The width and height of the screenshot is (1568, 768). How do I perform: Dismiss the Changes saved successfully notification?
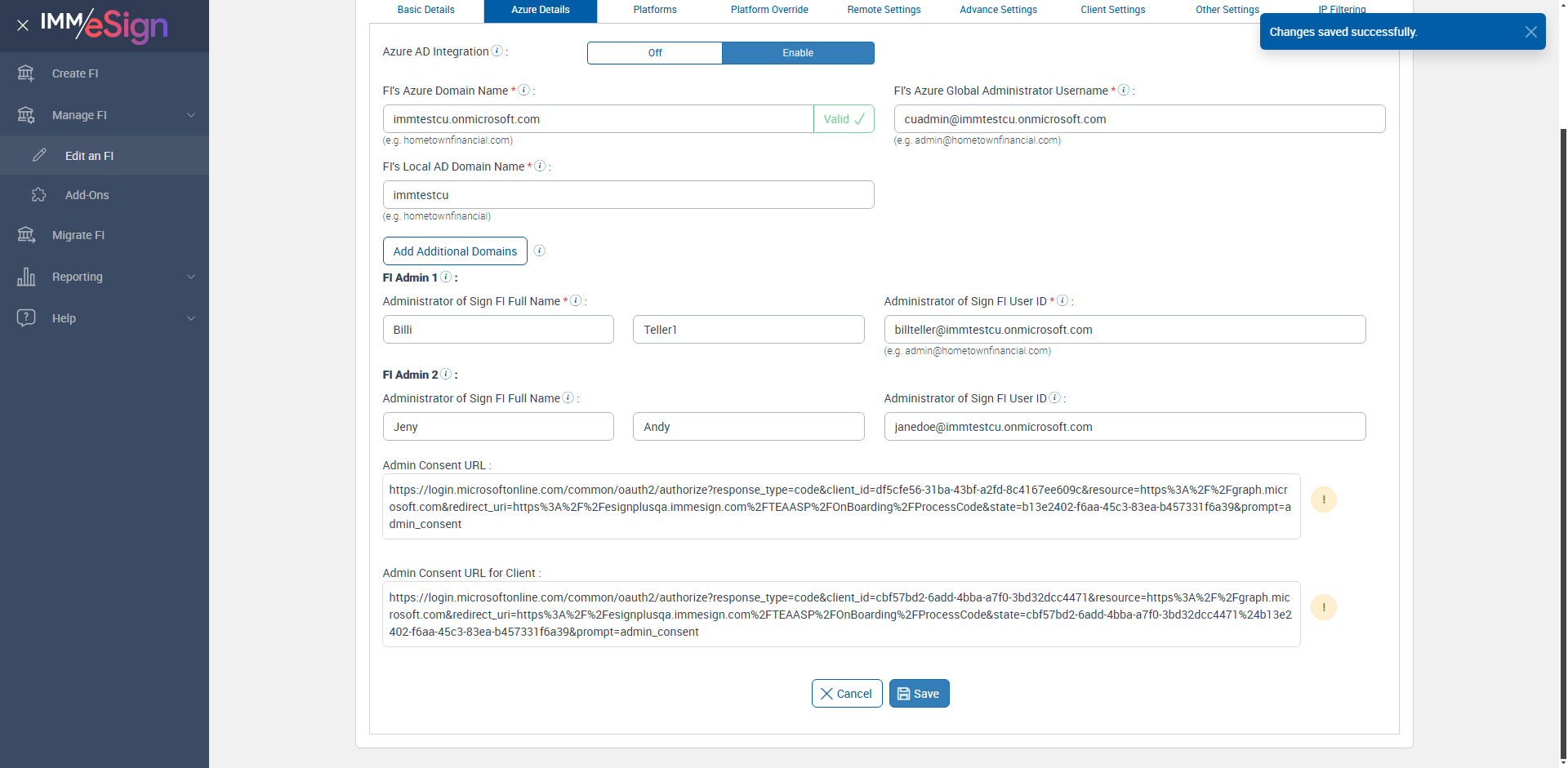click(x=1531, y=32)
